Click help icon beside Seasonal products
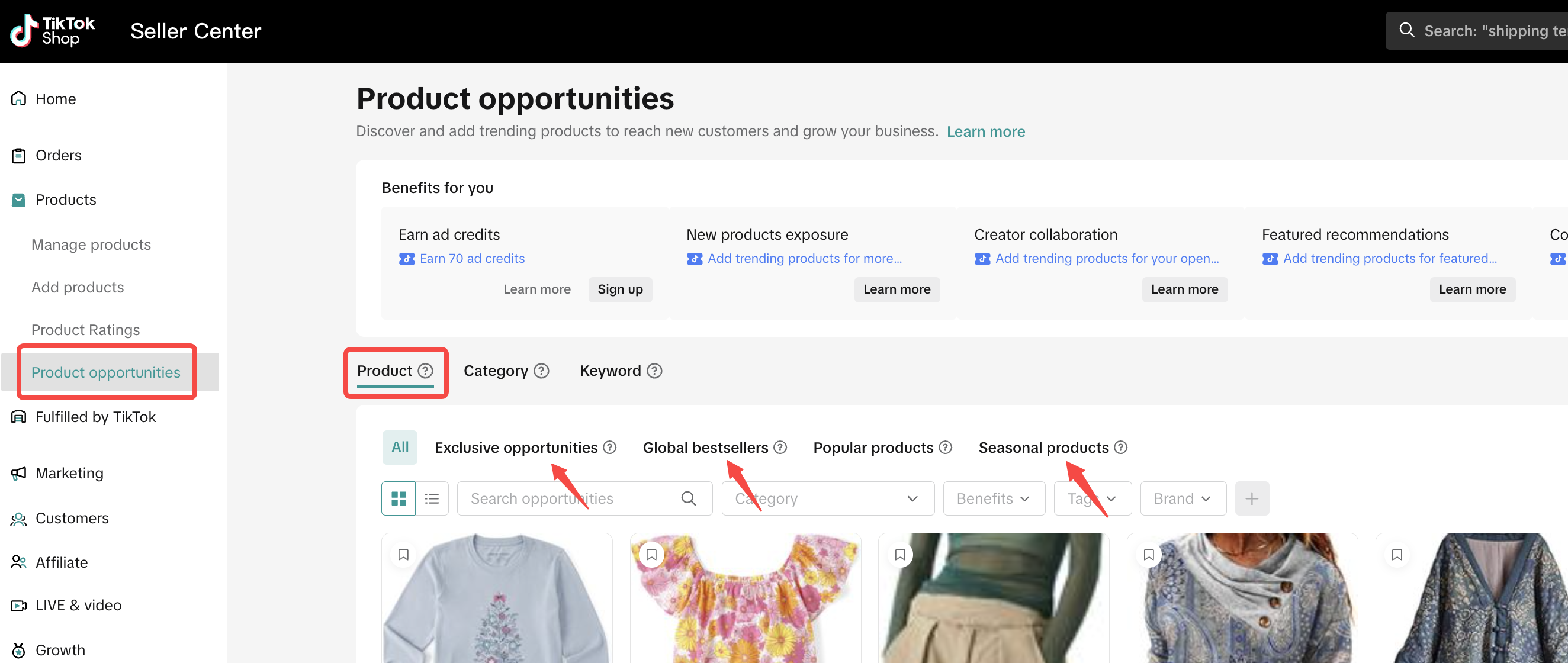Image resolution: width=1568 pixels, height=663 pixels. (1120, 448)
